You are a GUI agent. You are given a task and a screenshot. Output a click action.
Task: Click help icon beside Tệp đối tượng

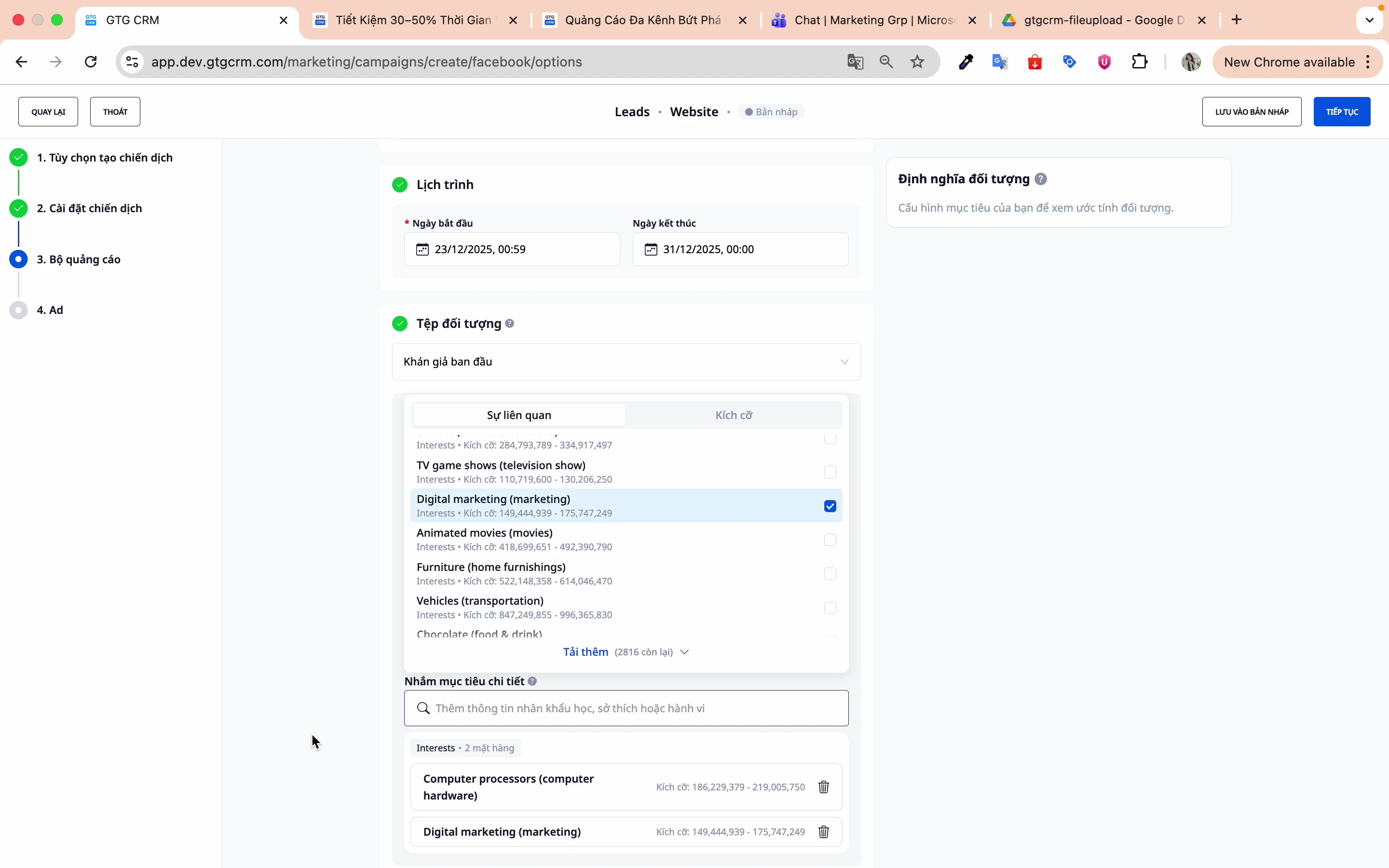point(510,324)
